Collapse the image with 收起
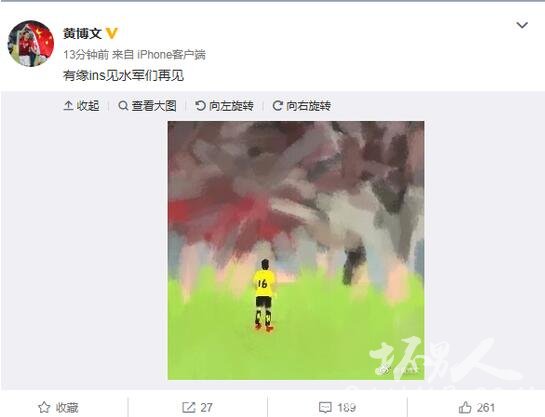 point(81,106)
